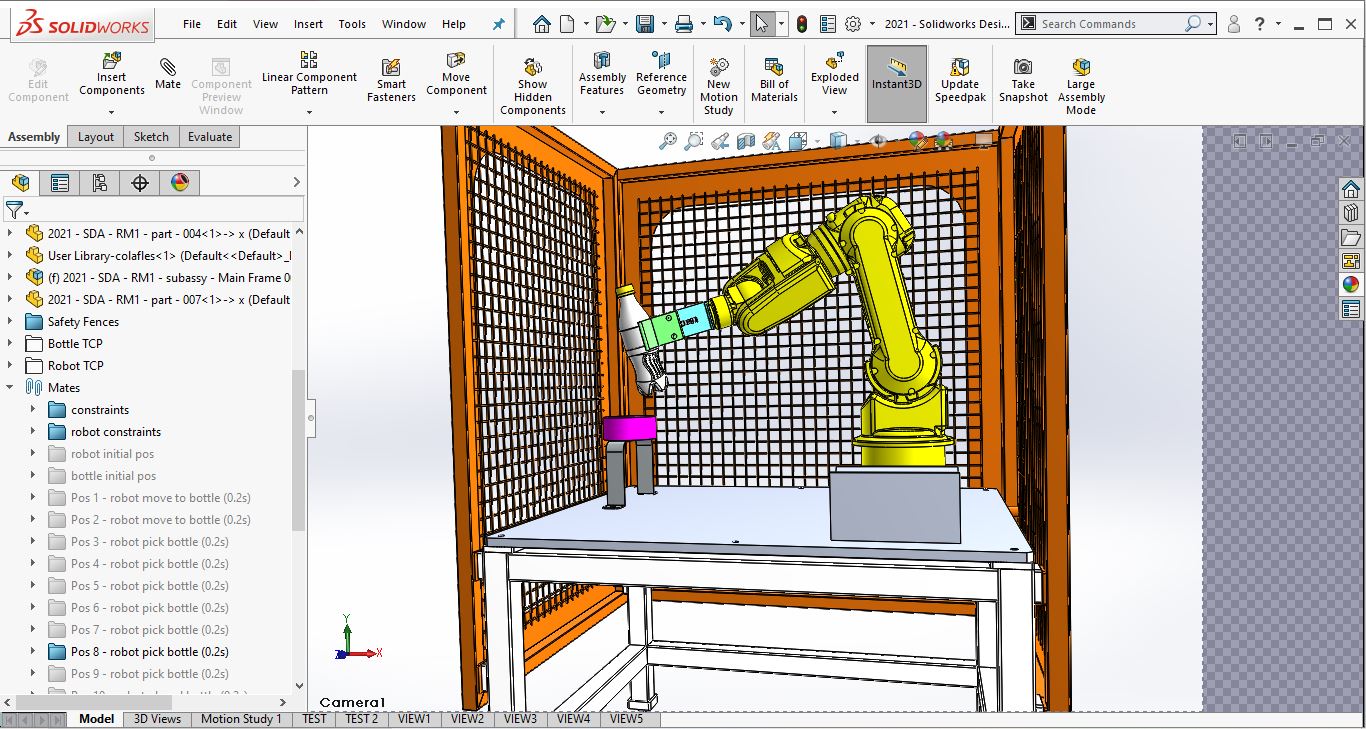This screenshot has height=729, width=1366.
Task: Open the DimXpertManager panel icon
Action: pos(140,182)
